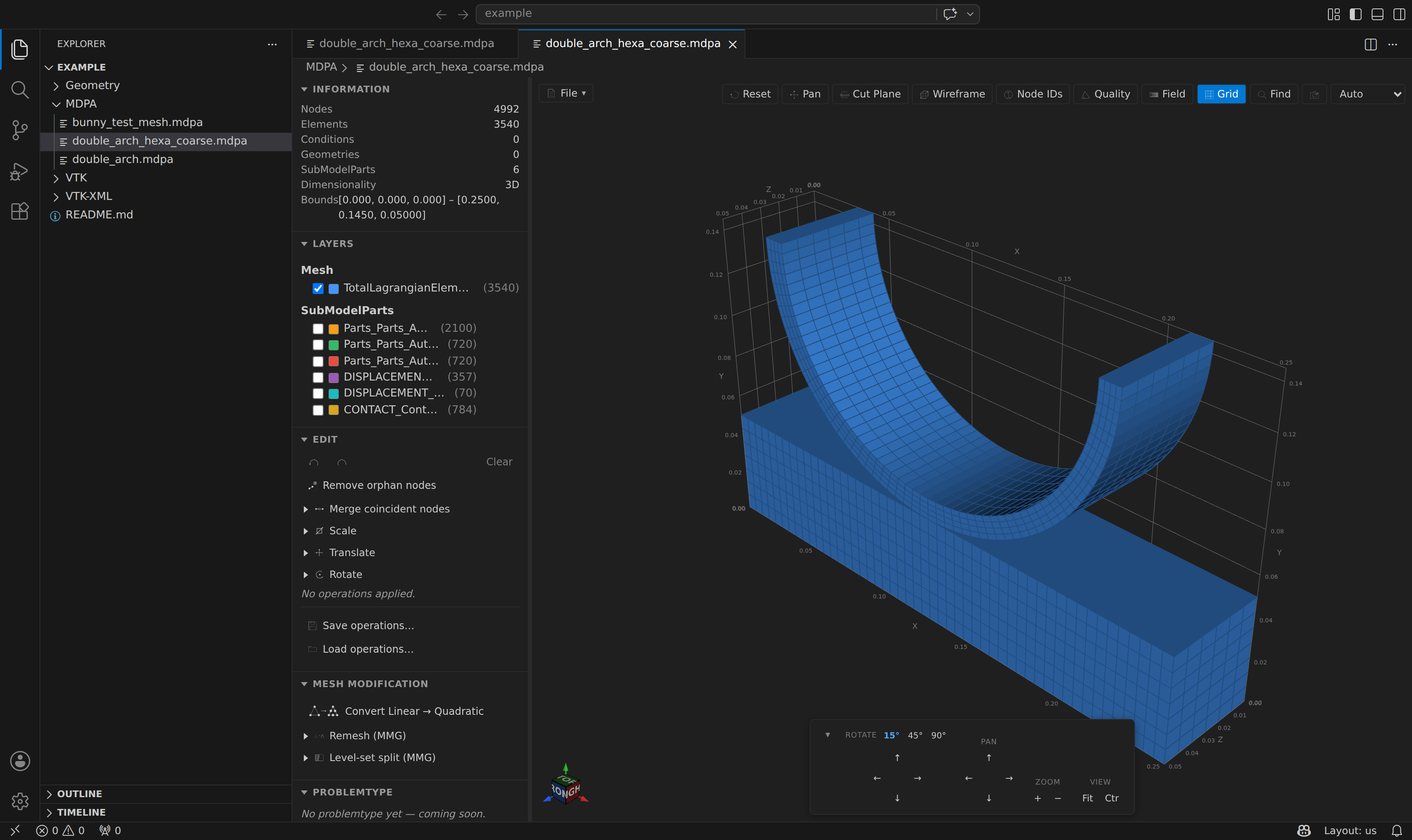Click the purple DISPLACEMEN layer color swatch
Viewport: 1412px width, 840px height.
334,378
